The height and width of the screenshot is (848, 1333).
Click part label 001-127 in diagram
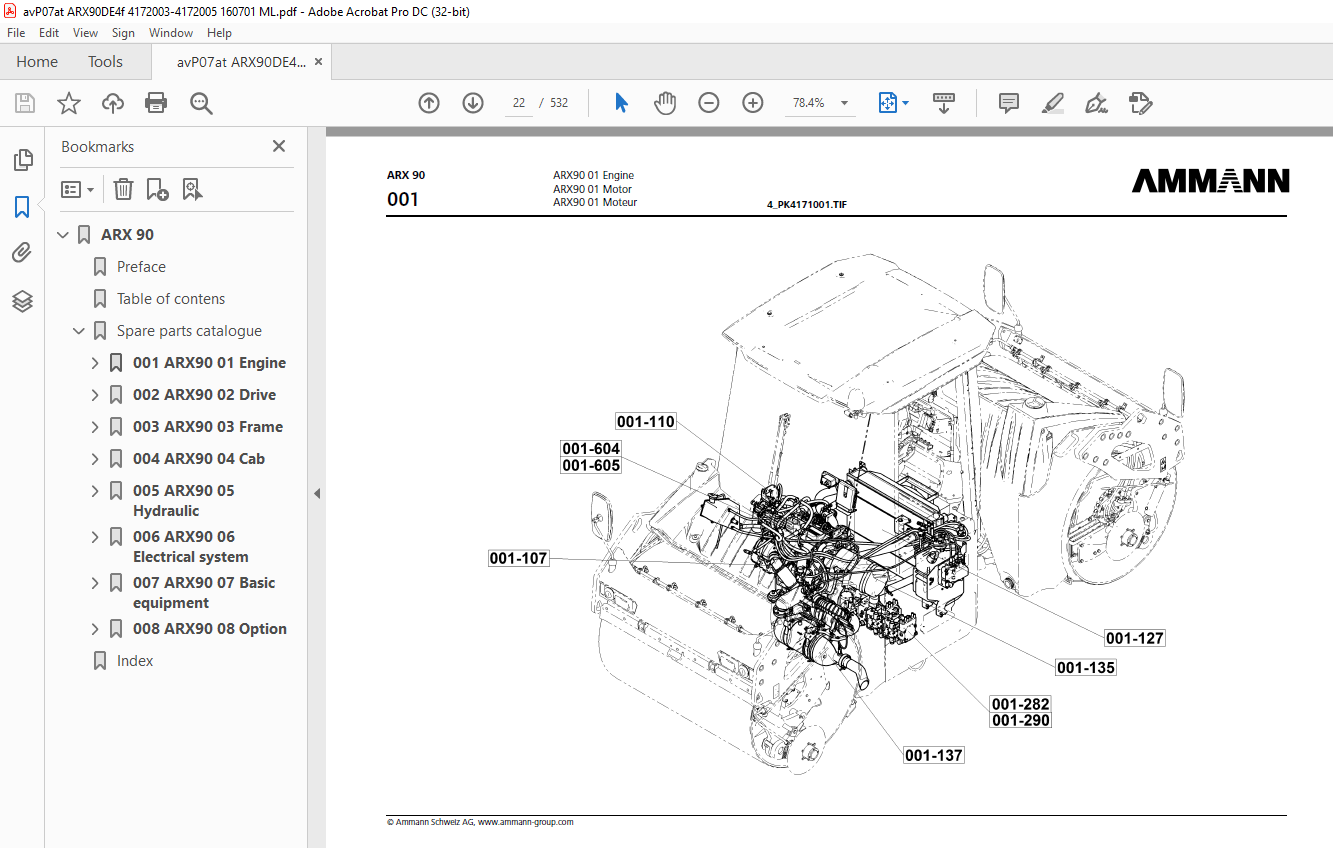[x=1135, y=638]
